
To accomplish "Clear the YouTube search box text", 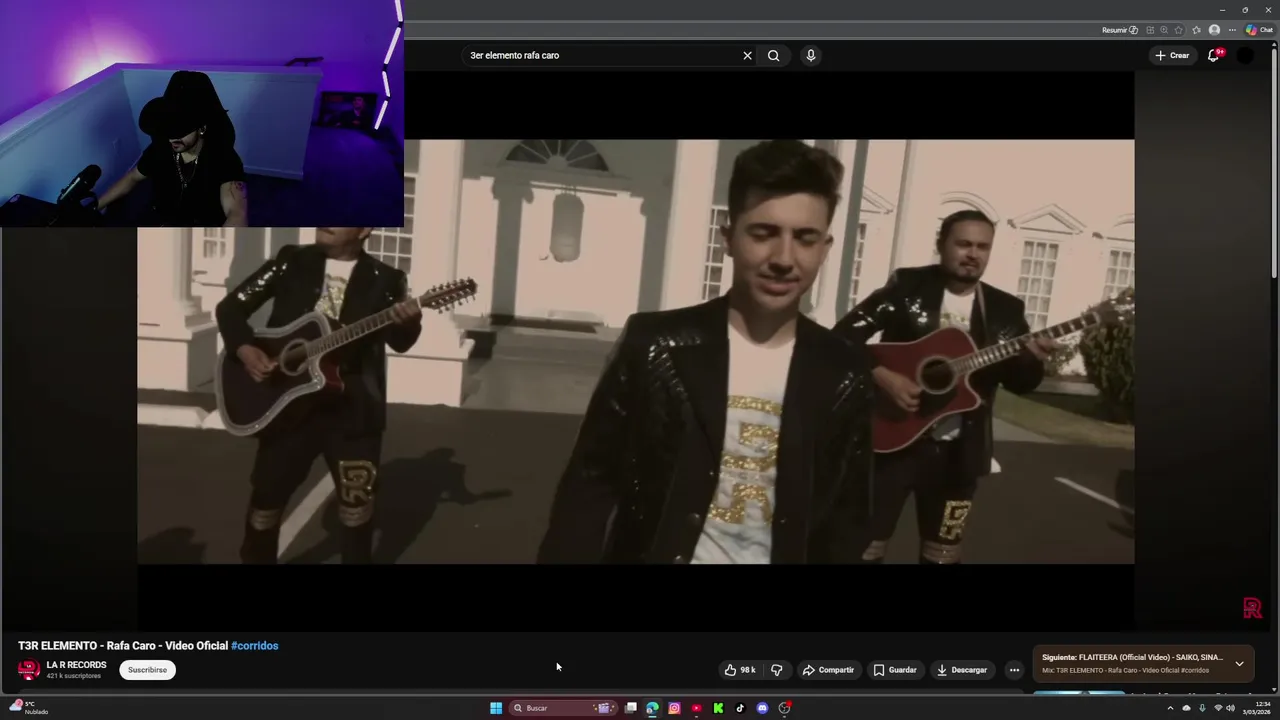I will tap(747, 56).
